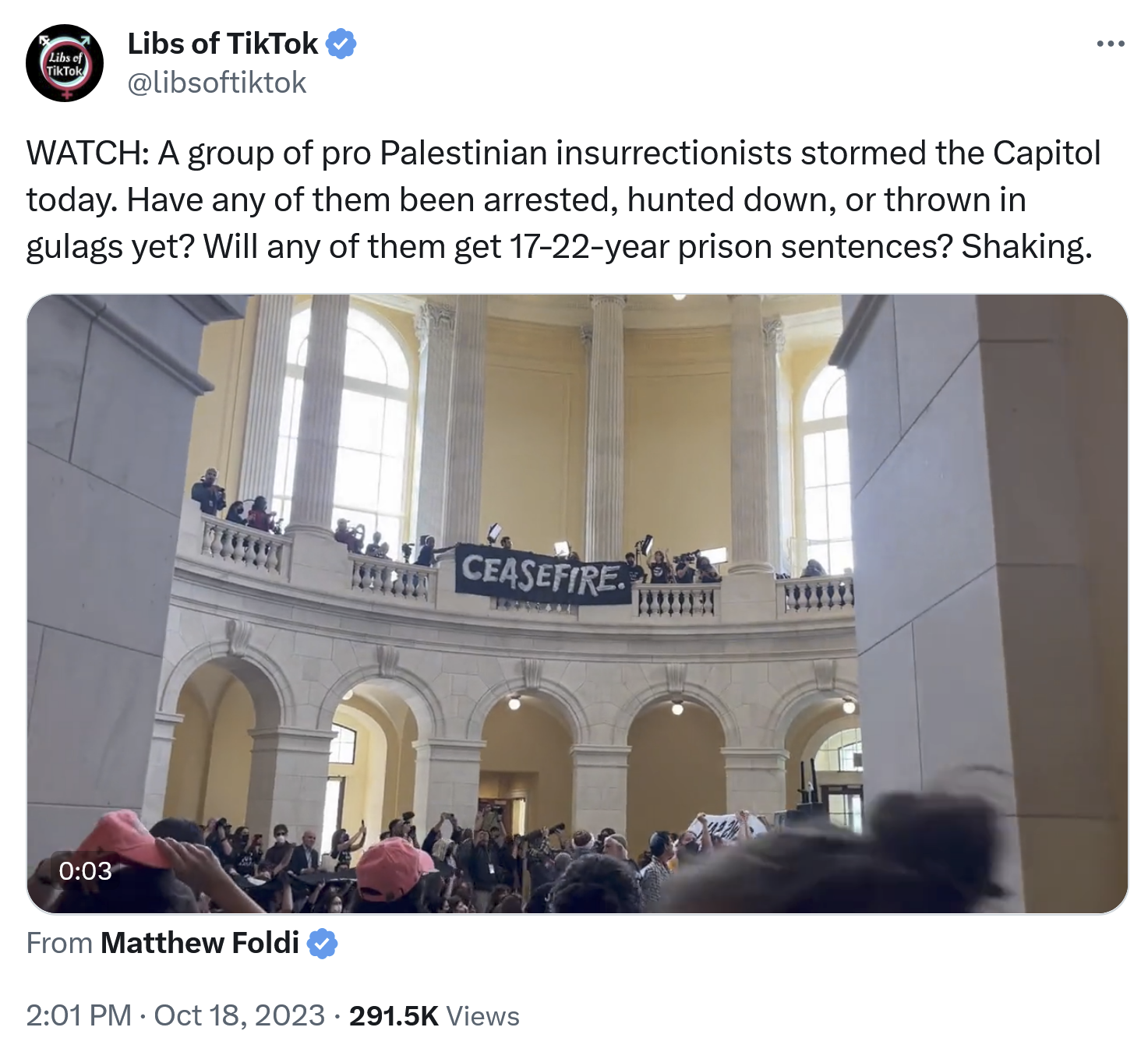The image size is (1148, 1059).
Task: Click the 0:03 video duration badge
Action: pos(85,870)
